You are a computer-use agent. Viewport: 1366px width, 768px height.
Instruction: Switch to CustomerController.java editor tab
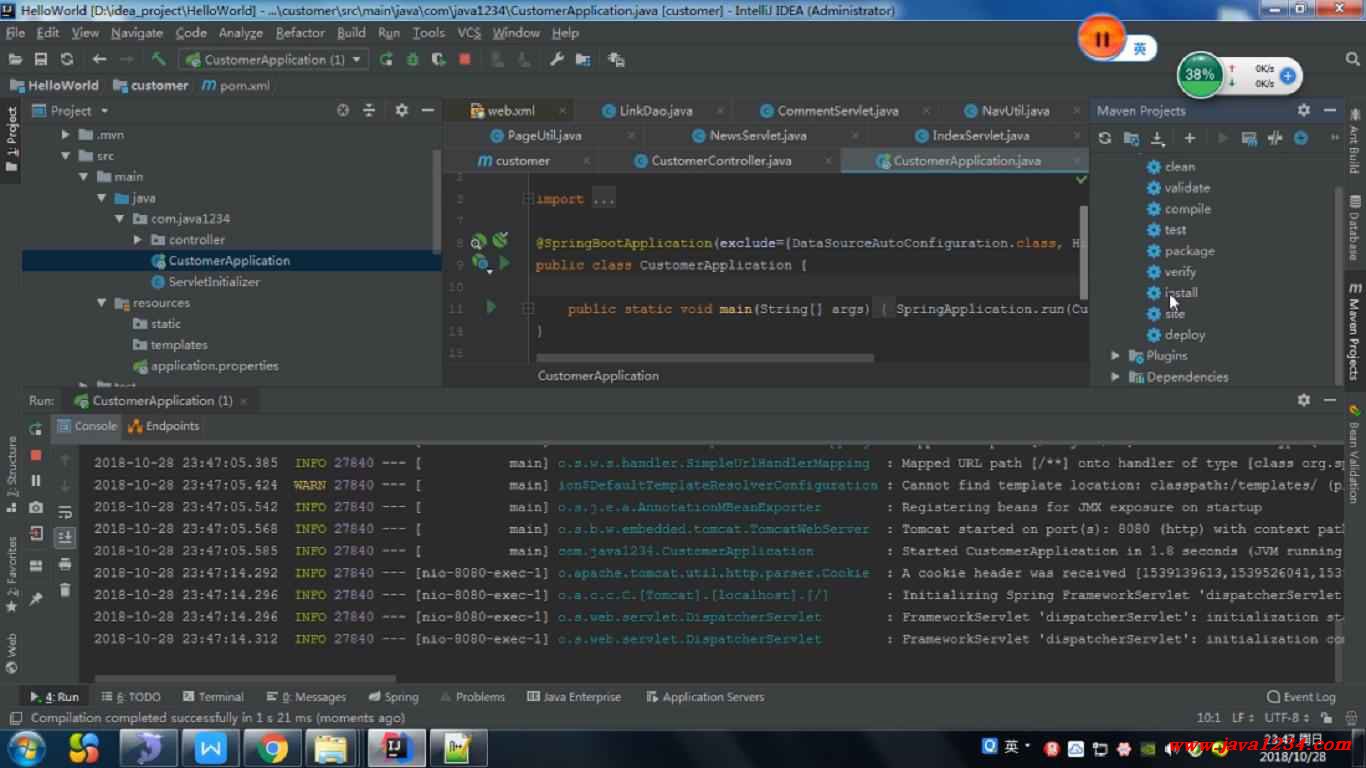[x=720, y=161]
